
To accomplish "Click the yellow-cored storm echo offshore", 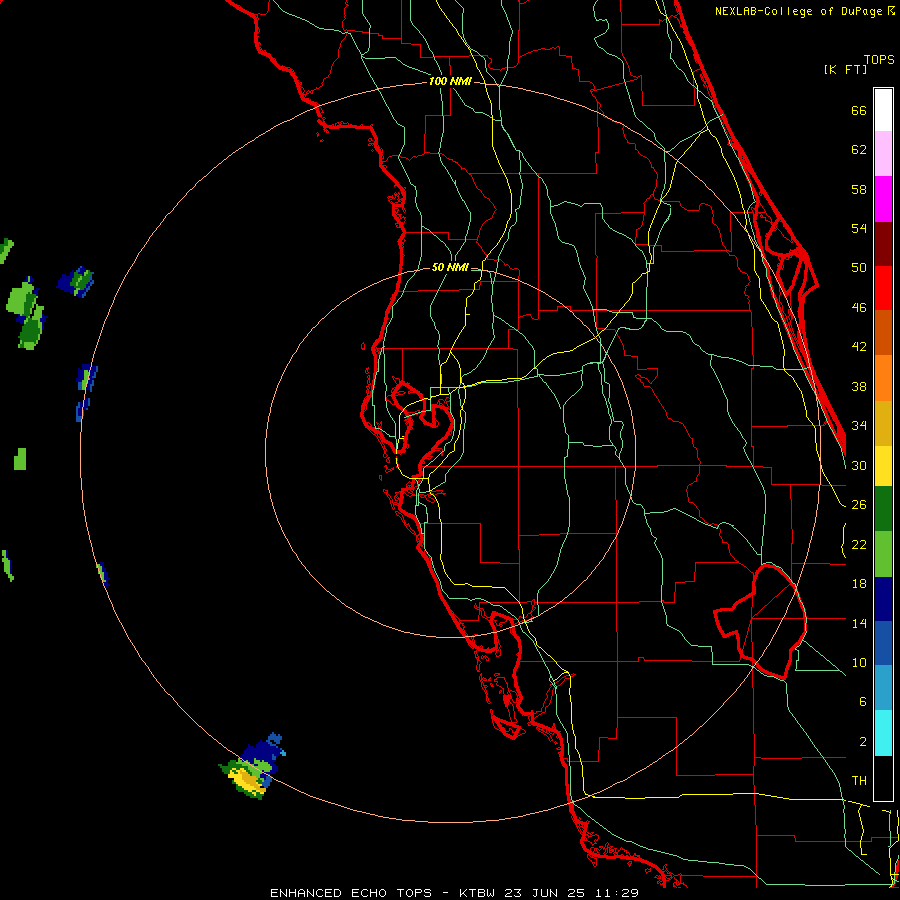I will coord(253,766).
